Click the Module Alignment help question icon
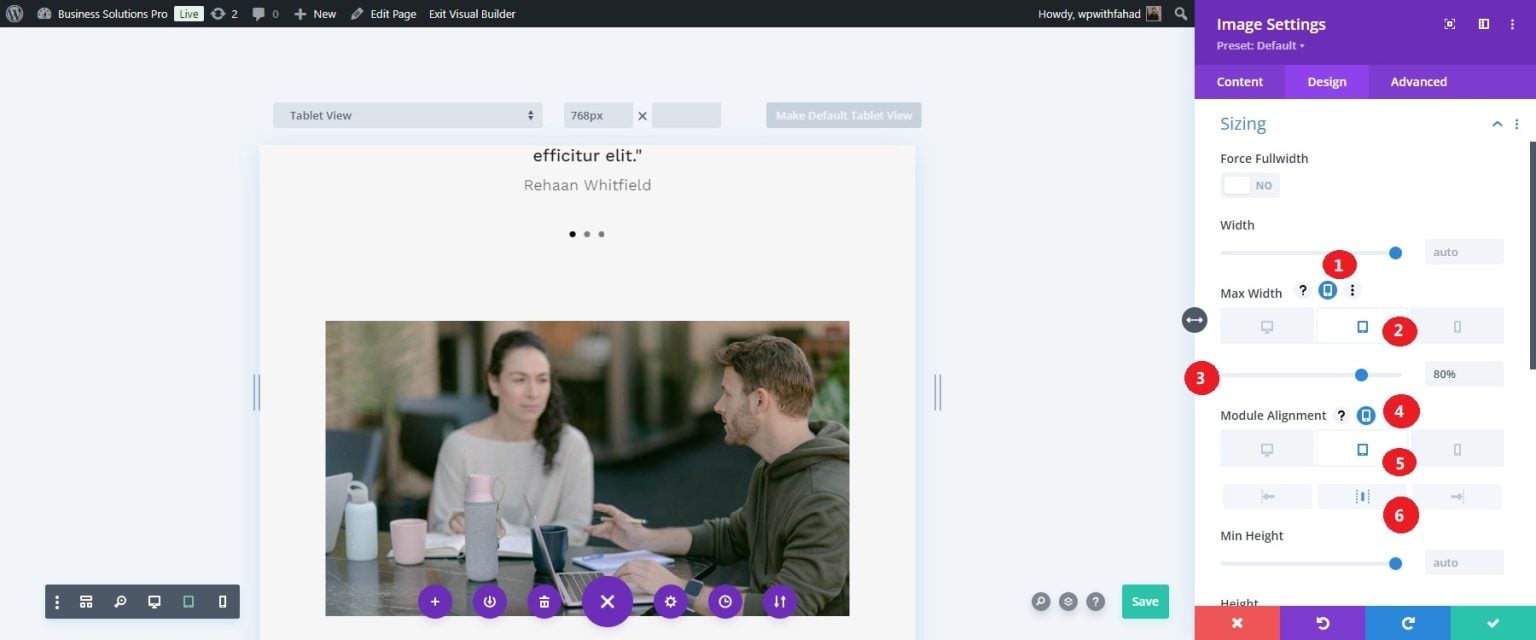The width and height of the screenshot is (1536, 640). [1341, 415]
